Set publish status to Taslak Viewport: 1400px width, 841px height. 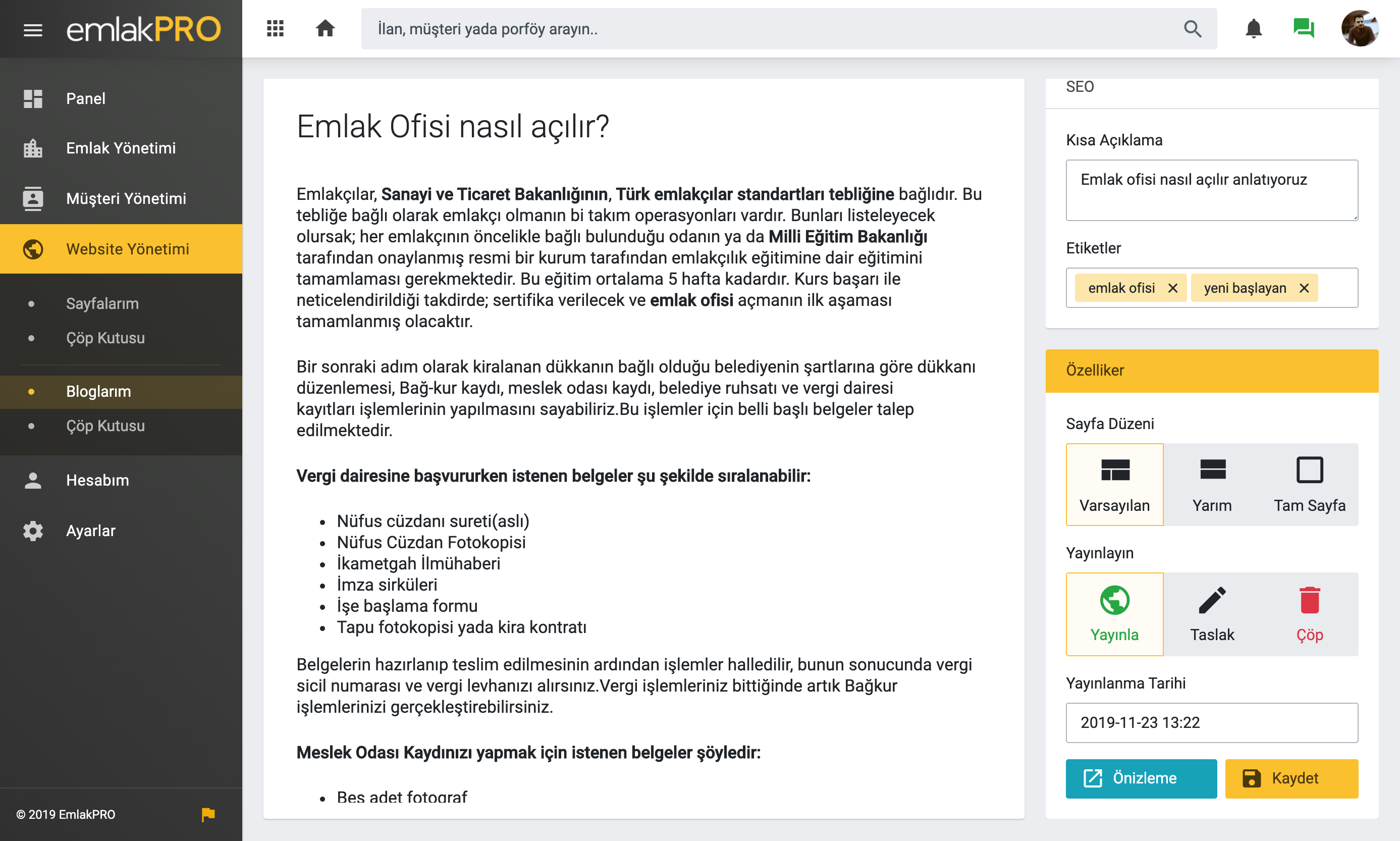pos(1212,614)
